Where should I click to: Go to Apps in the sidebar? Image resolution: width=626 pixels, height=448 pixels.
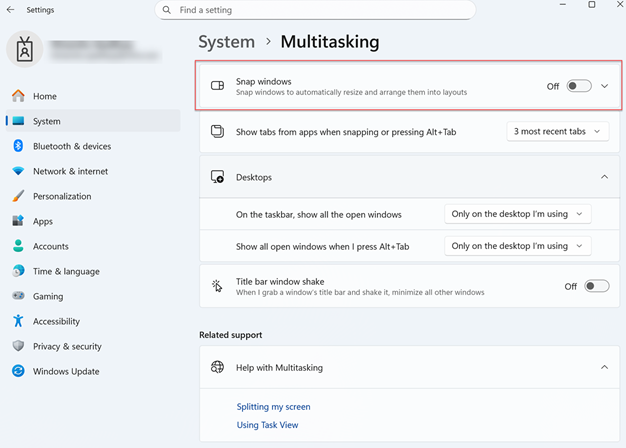coord(43,221)
